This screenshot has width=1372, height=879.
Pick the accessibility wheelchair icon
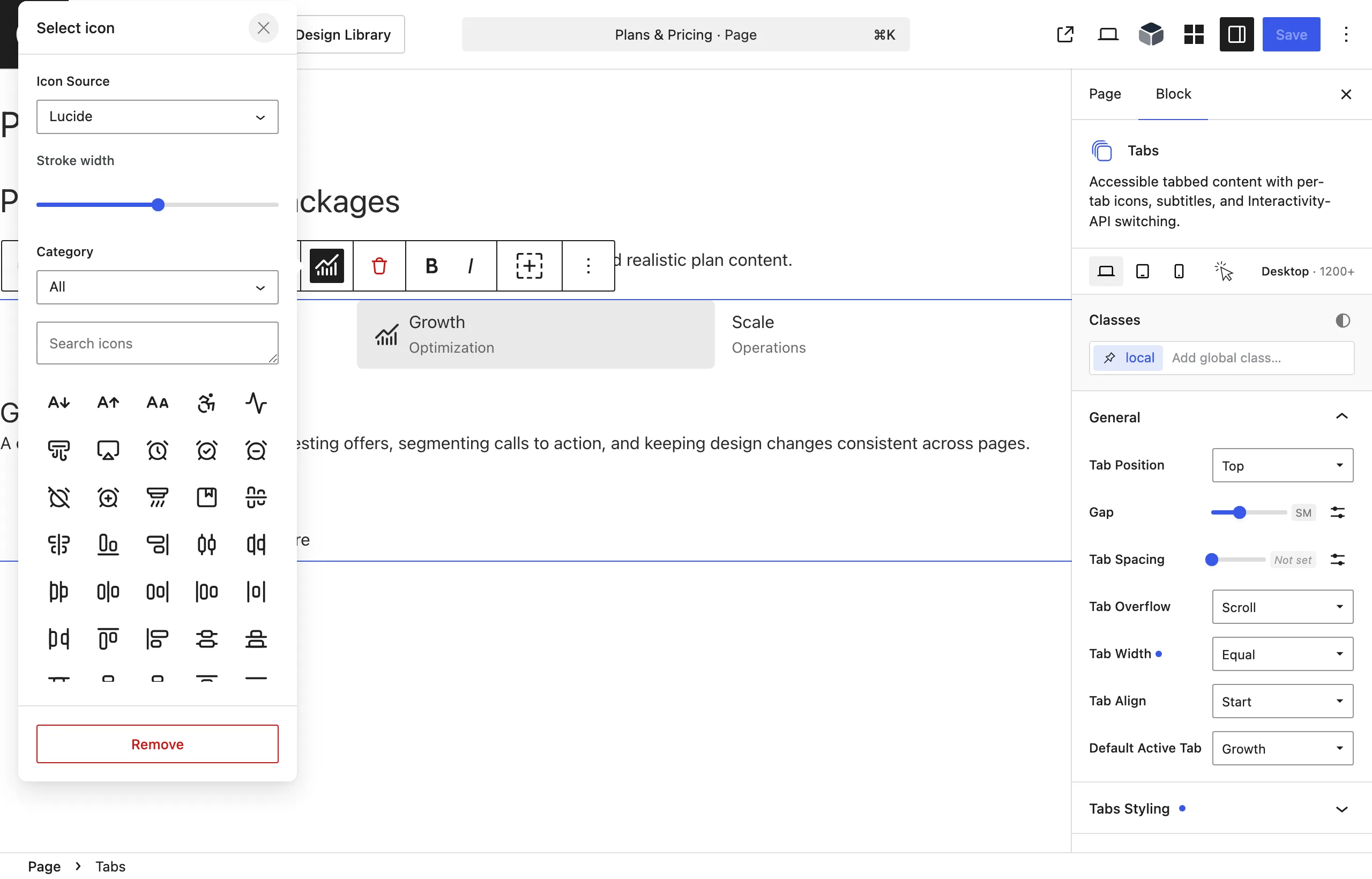[206, 403]
